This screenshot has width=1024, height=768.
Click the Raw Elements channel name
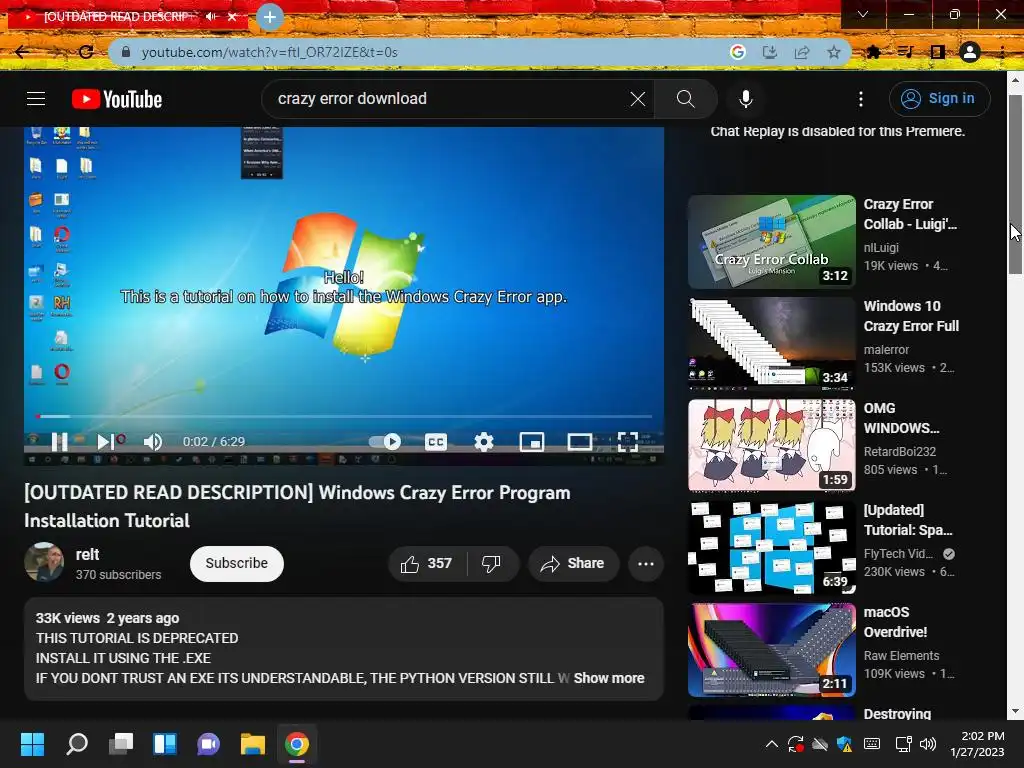point(901,656)
